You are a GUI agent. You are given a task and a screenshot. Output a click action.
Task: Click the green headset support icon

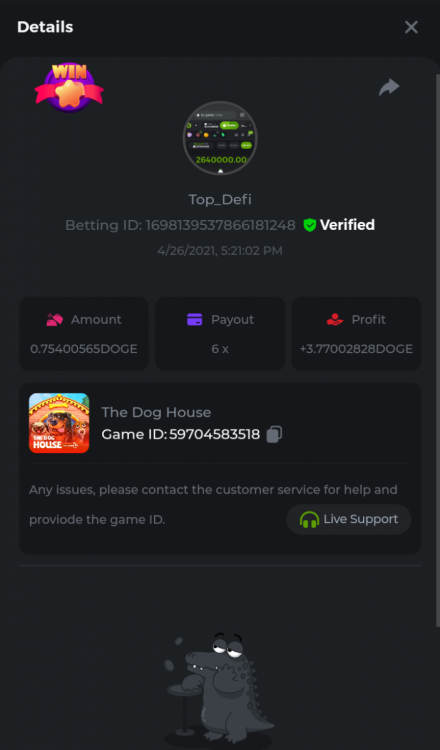(x=309, y=519)
